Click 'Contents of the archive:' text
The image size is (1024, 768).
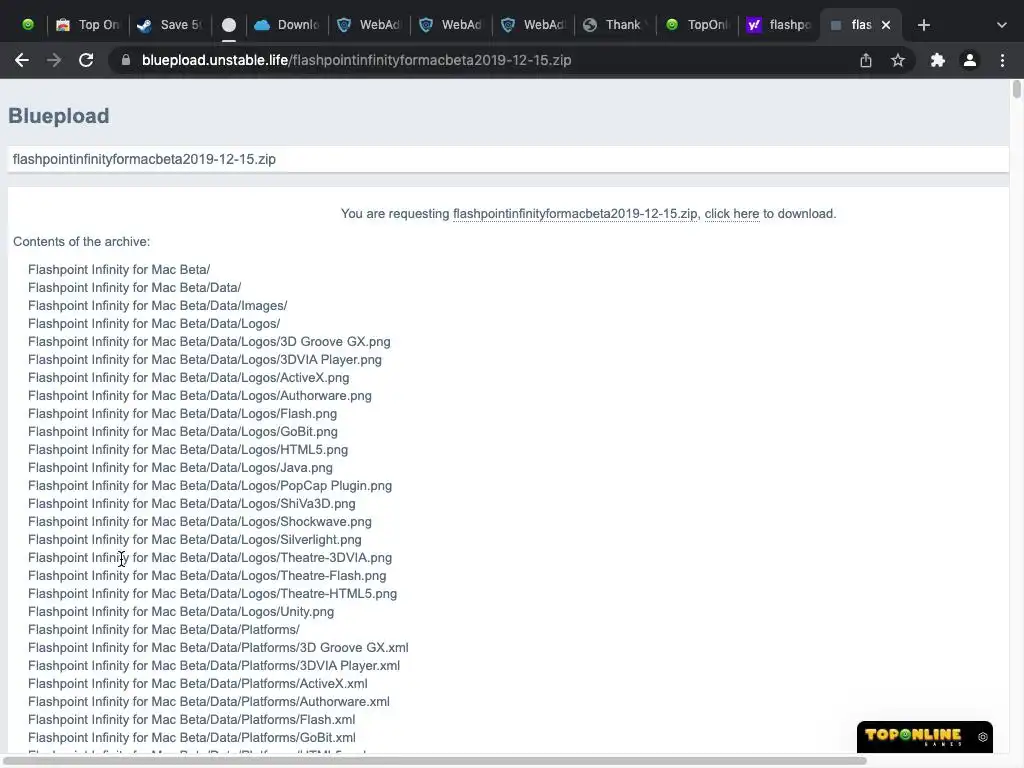click(82, 242)
